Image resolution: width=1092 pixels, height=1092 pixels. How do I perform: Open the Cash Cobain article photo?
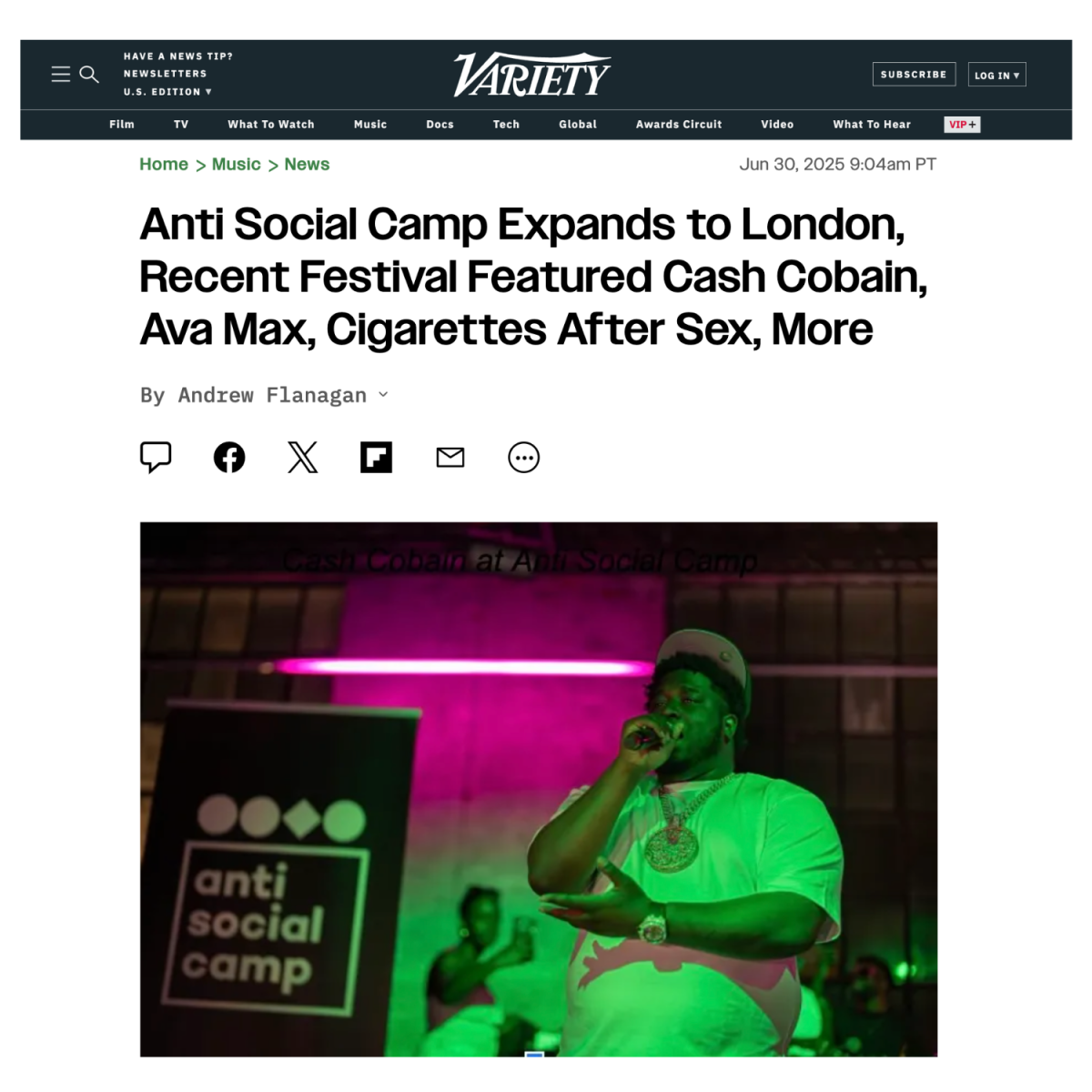pyautogui.click(x=539, y=789)
